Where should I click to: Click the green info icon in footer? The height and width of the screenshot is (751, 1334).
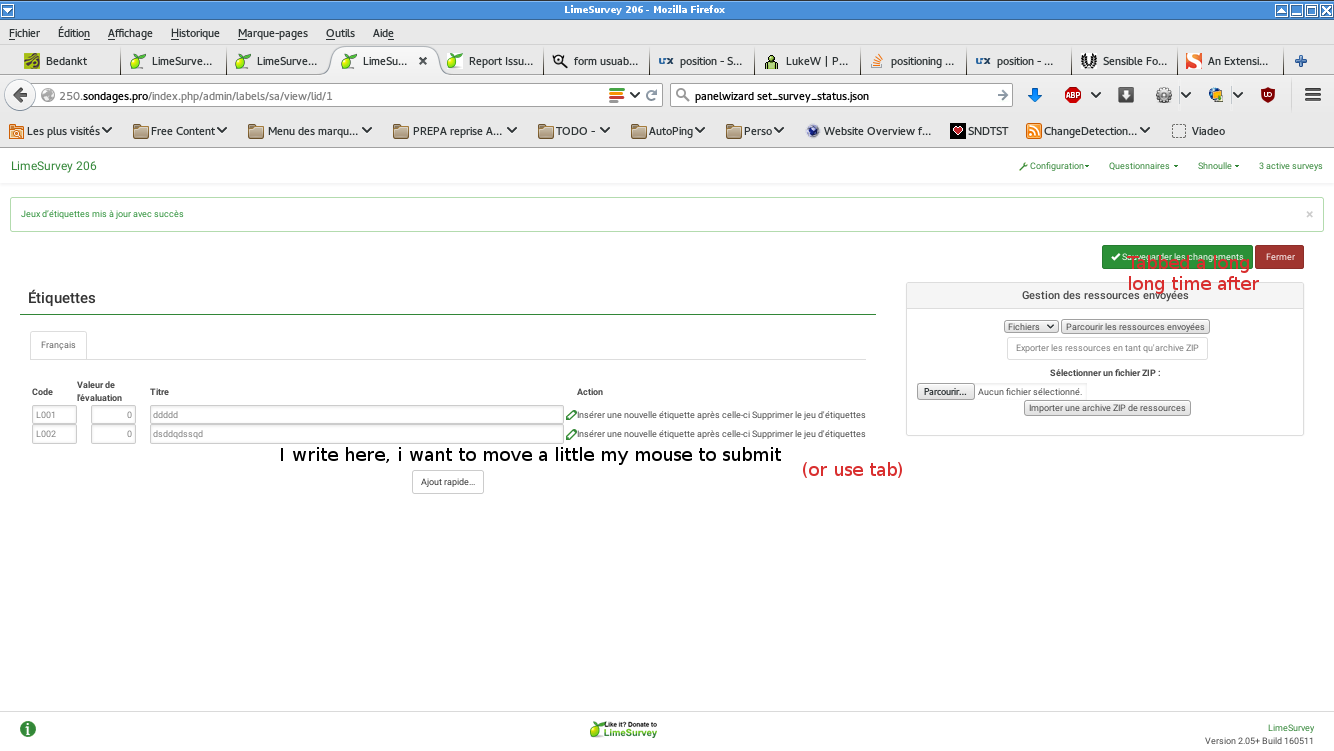28,729
